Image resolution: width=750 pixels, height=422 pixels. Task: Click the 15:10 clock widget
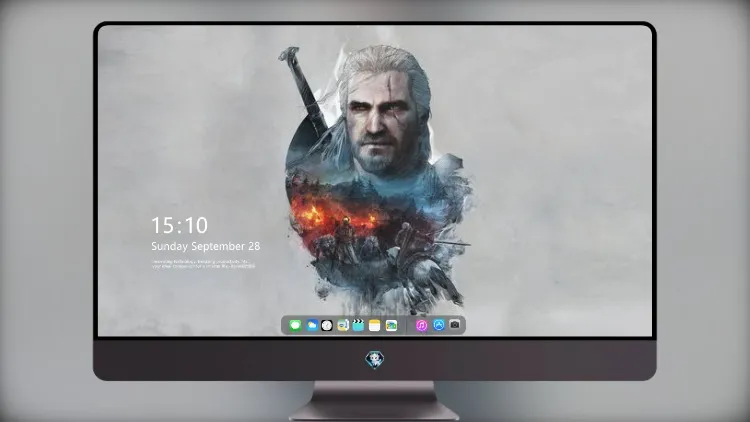(x=179, y=225)
